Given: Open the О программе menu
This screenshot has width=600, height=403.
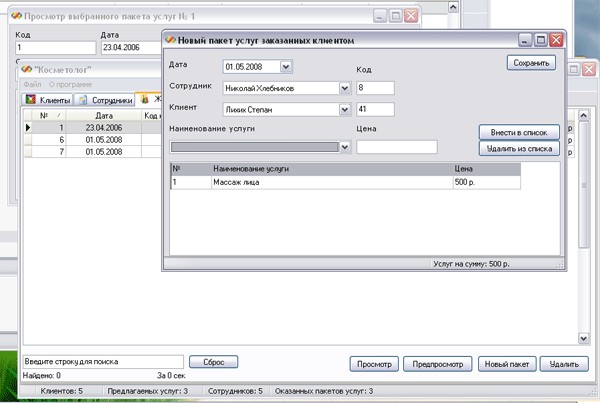Looking at the screenshot, I should point(70,84).
